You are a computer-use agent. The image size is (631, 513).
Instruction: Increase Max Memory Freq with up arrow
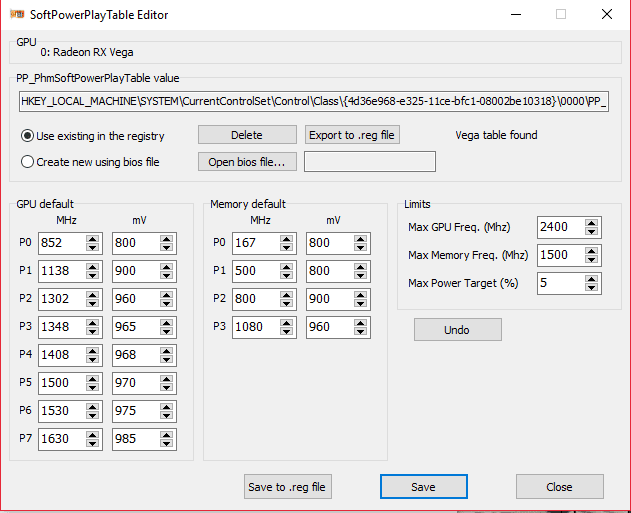point(591,251)
